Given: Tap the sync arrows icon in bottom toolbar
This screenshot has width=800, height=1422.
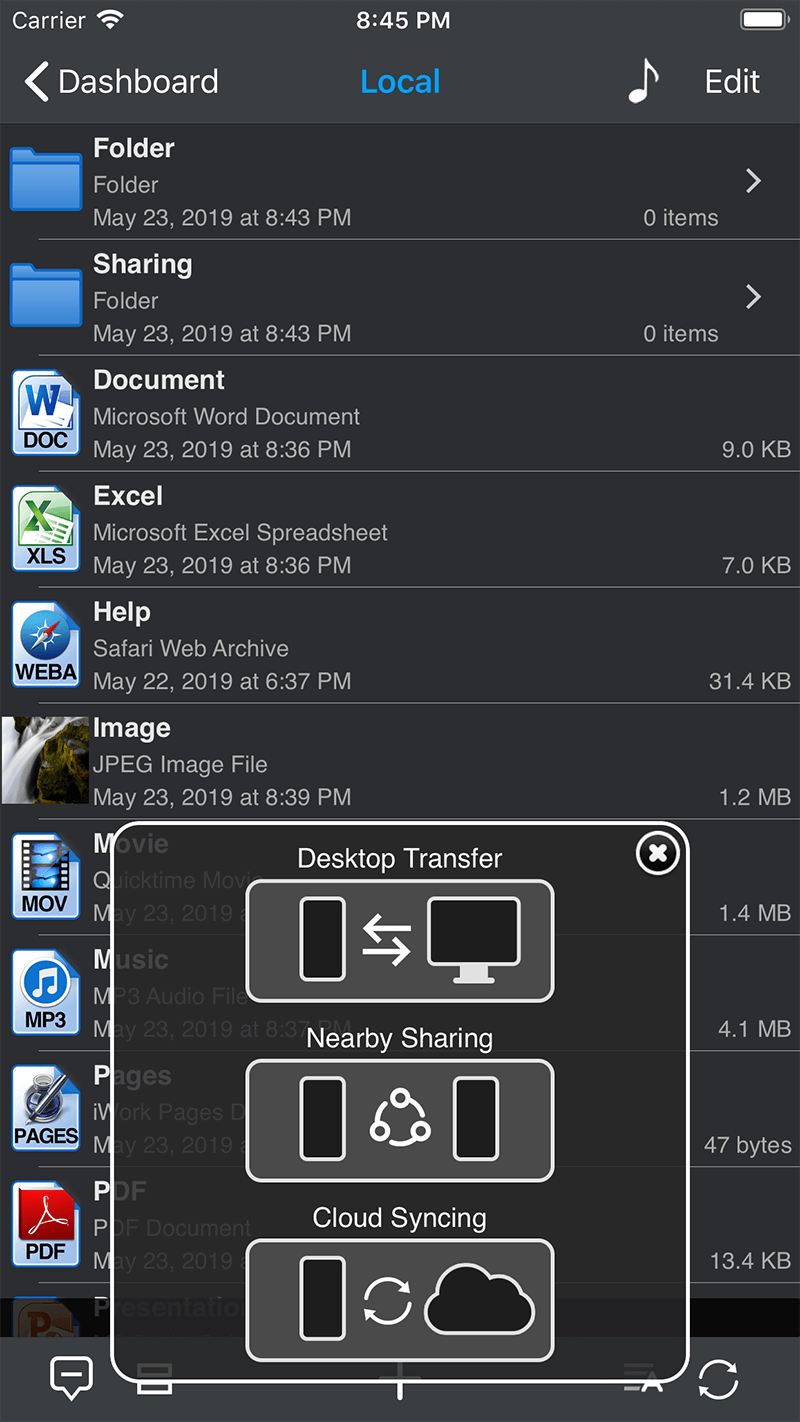Looking at the screenshot, I should click(718, 1380).
